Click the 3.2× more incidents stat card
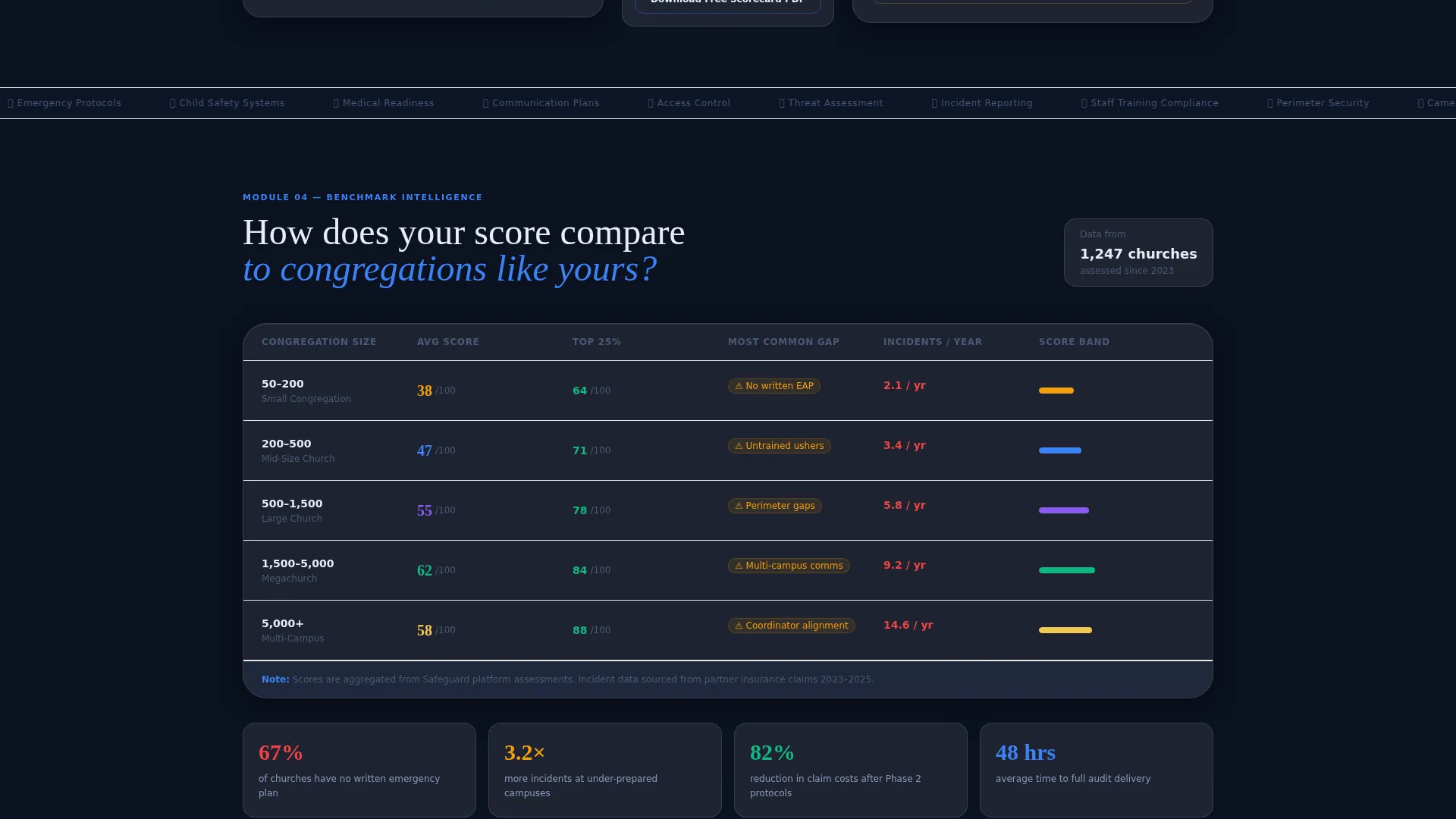Viewport: 1456px width, 819px height. coord(605,770)
